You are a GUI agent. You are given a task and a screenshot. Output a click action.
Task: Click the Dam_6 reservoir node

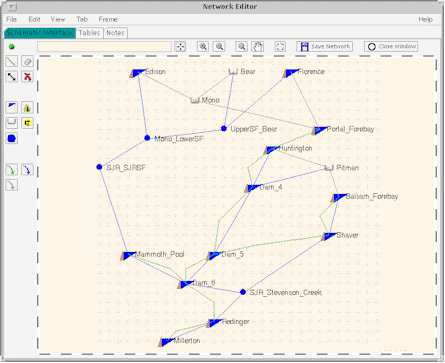point(185,284)
